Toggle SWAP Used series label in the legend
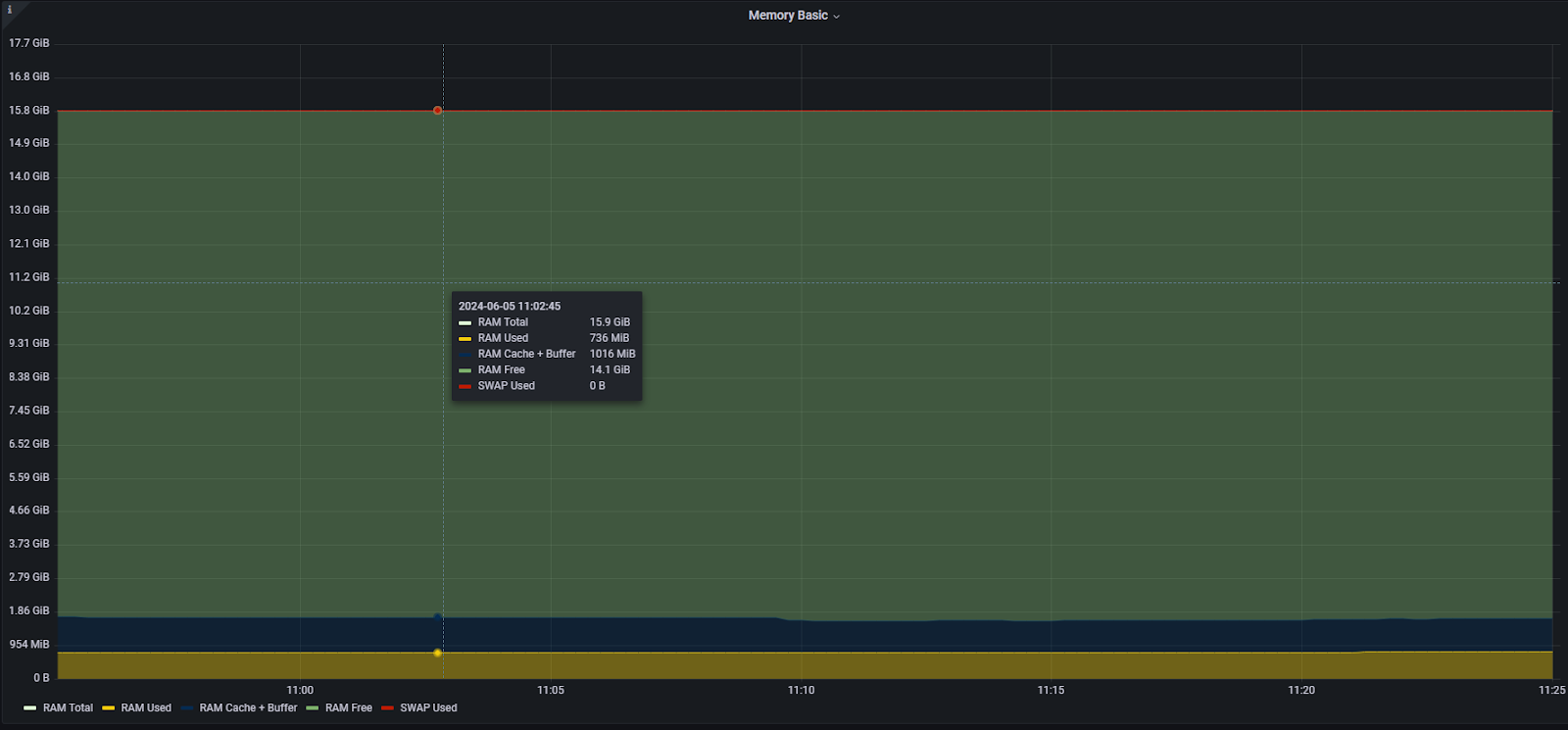Viewport: 1568px width, 730px height. click(x=428, y=707)
